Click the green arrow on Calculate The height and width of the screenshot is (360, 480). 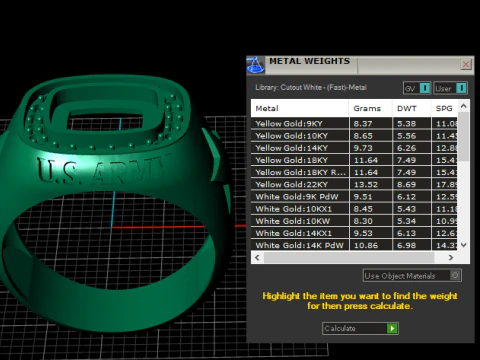pyautogui.click(x=392, y=328)
